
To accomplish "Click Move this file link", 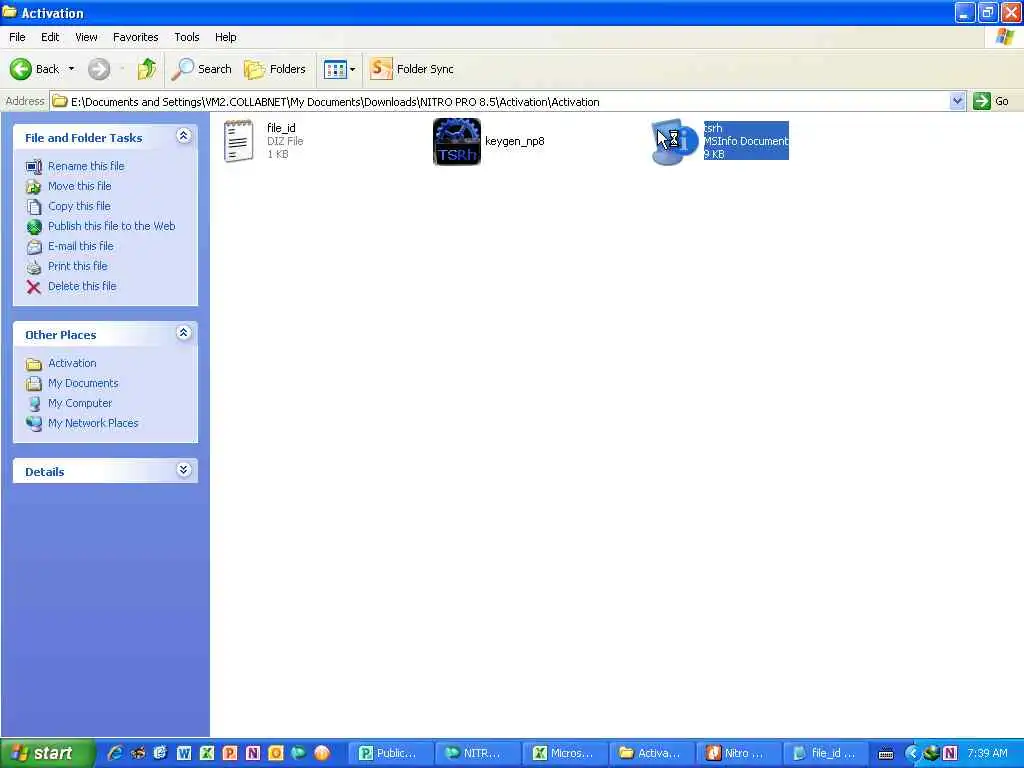I will (x=80, y=186).
